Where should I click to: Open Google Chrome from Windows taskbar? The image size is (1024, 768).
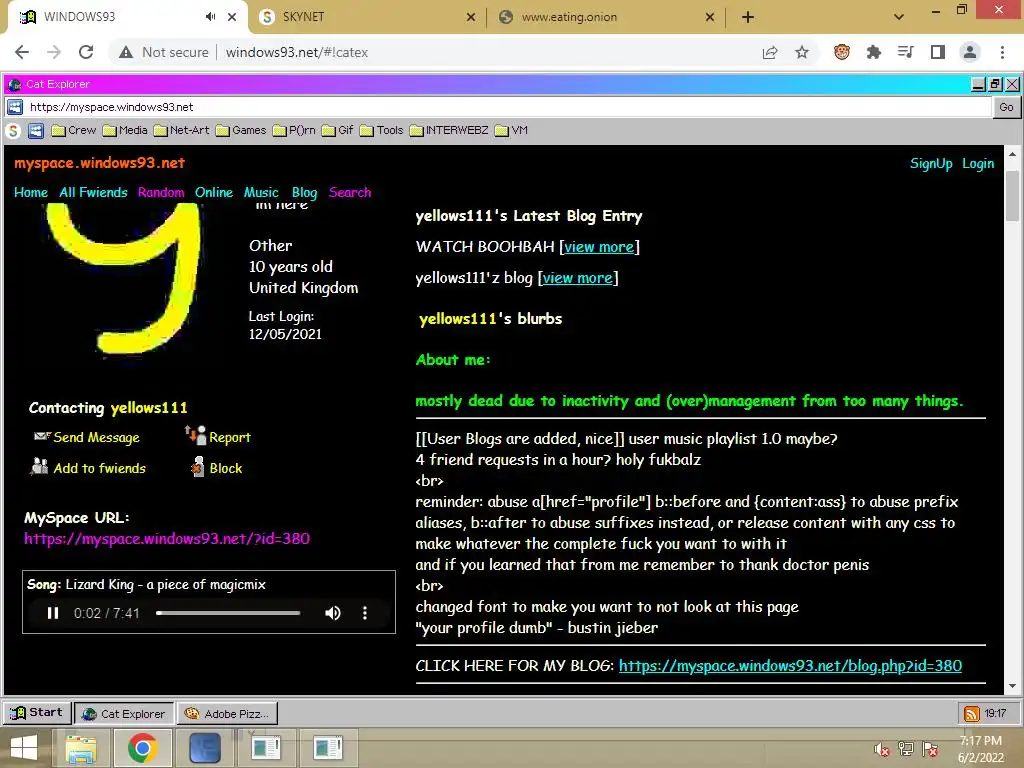[142, 748]
